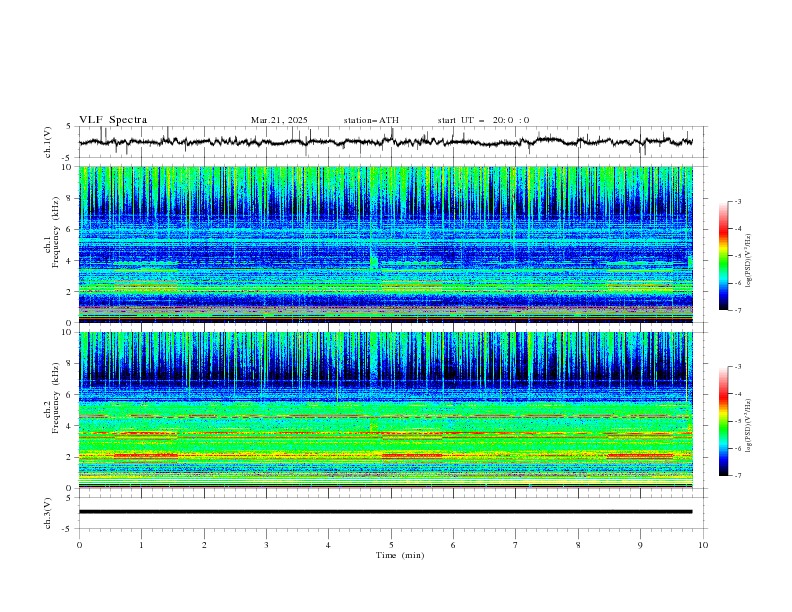
Task: Click the ch.2 "Frequency (kHz)" axis label
Action: coord(55,397)
